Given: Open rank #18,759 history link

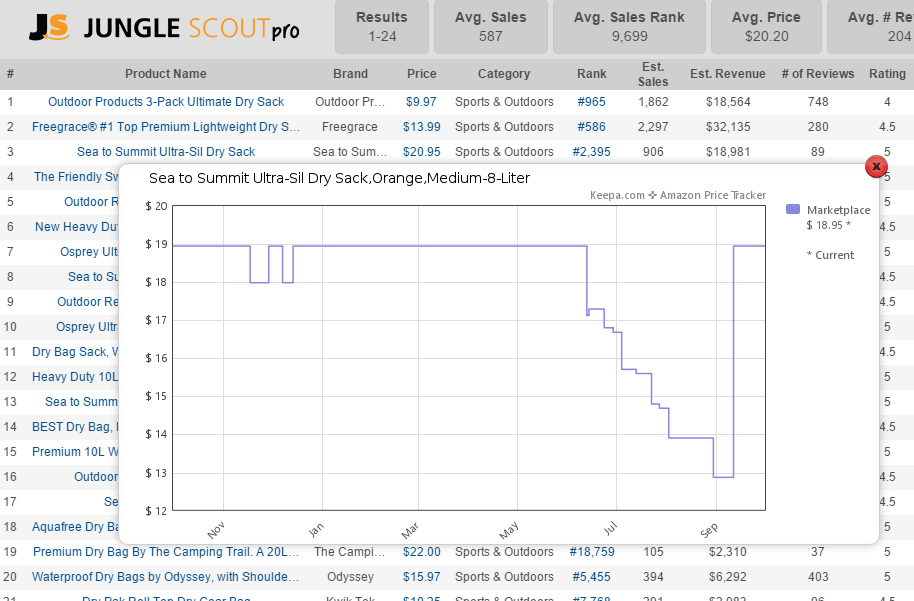Looking at the screenshot, I should tap(592, 552).
